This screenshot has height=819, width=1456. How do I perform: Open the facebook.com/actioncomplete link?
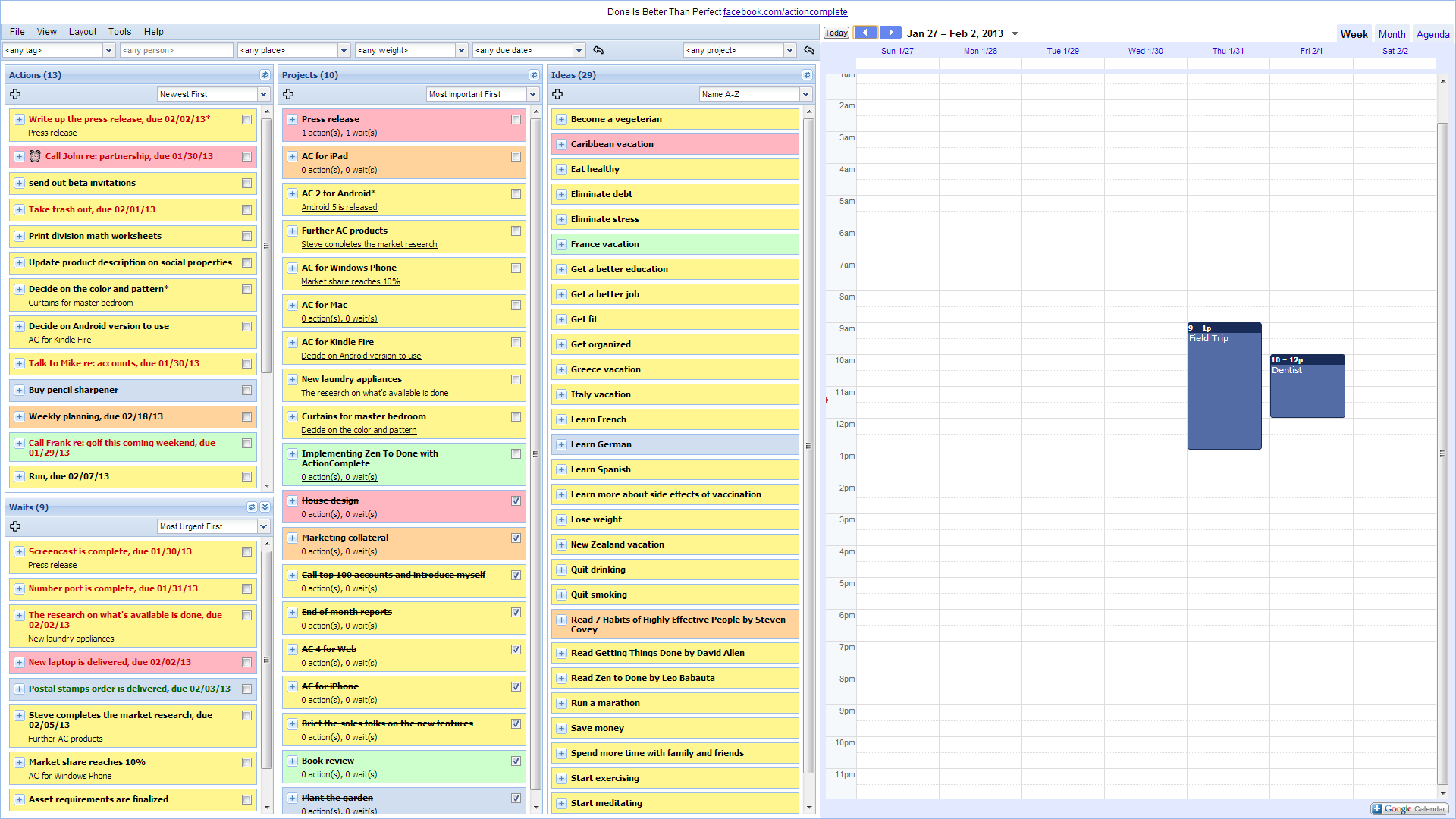(785, 12)
